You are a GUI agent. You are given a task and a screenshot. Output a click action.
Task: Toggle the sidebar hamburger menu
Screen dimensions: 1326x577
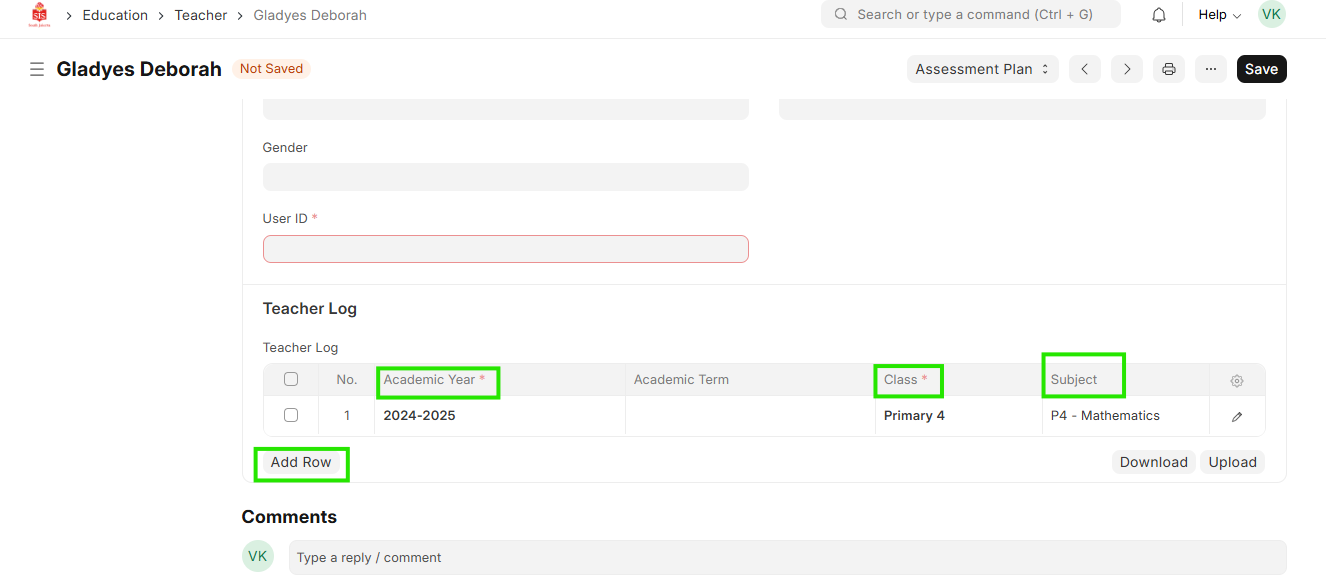[x=37, y=69]
